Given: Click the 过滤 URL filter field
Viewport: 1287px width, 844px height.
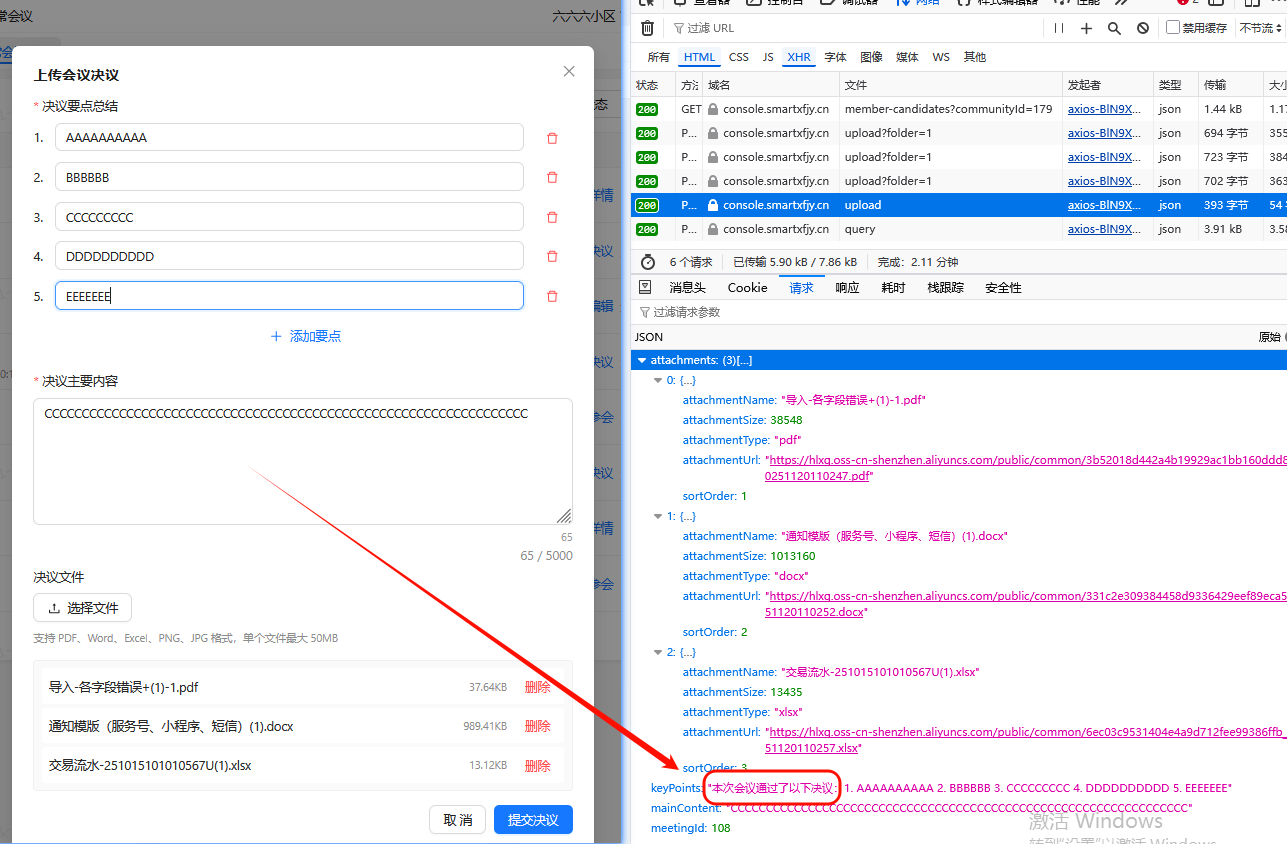Looking at the screenshot, I should pyautogui.click(x=760, y=27).
